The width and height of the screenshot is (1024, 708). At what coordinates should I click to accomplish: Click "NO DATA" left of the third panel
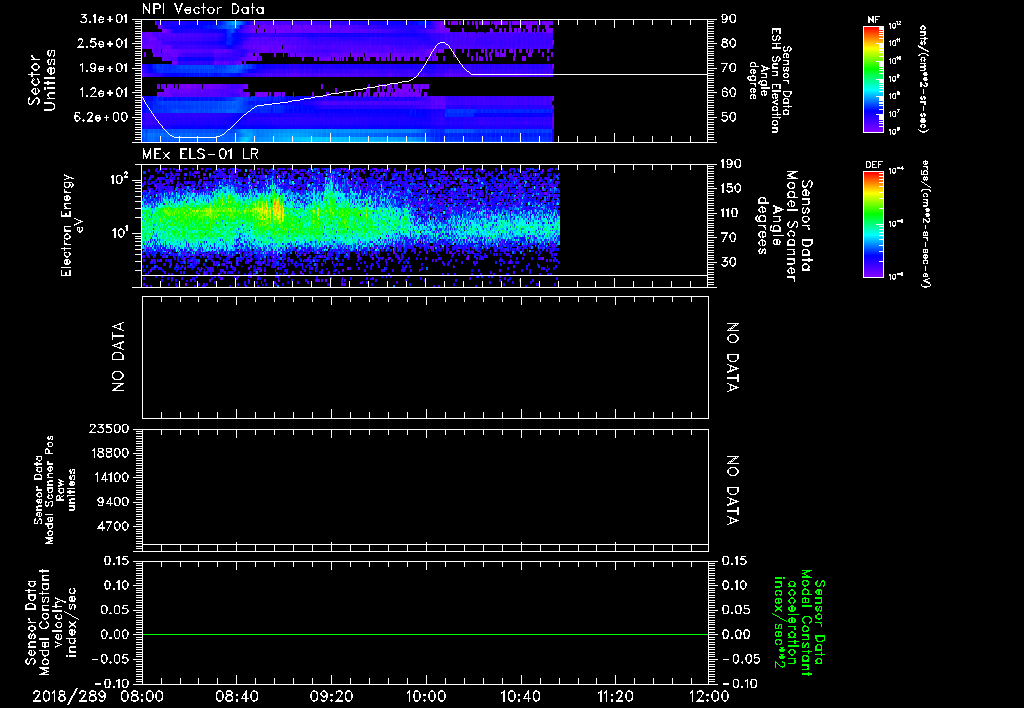118,357
